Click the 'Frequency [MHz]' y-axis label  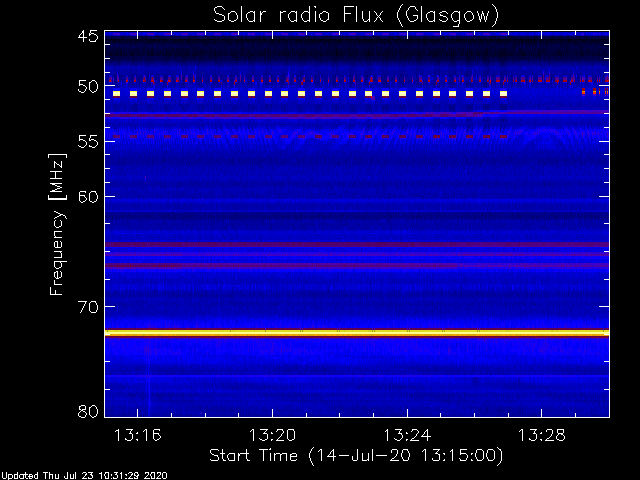(58, 222)
